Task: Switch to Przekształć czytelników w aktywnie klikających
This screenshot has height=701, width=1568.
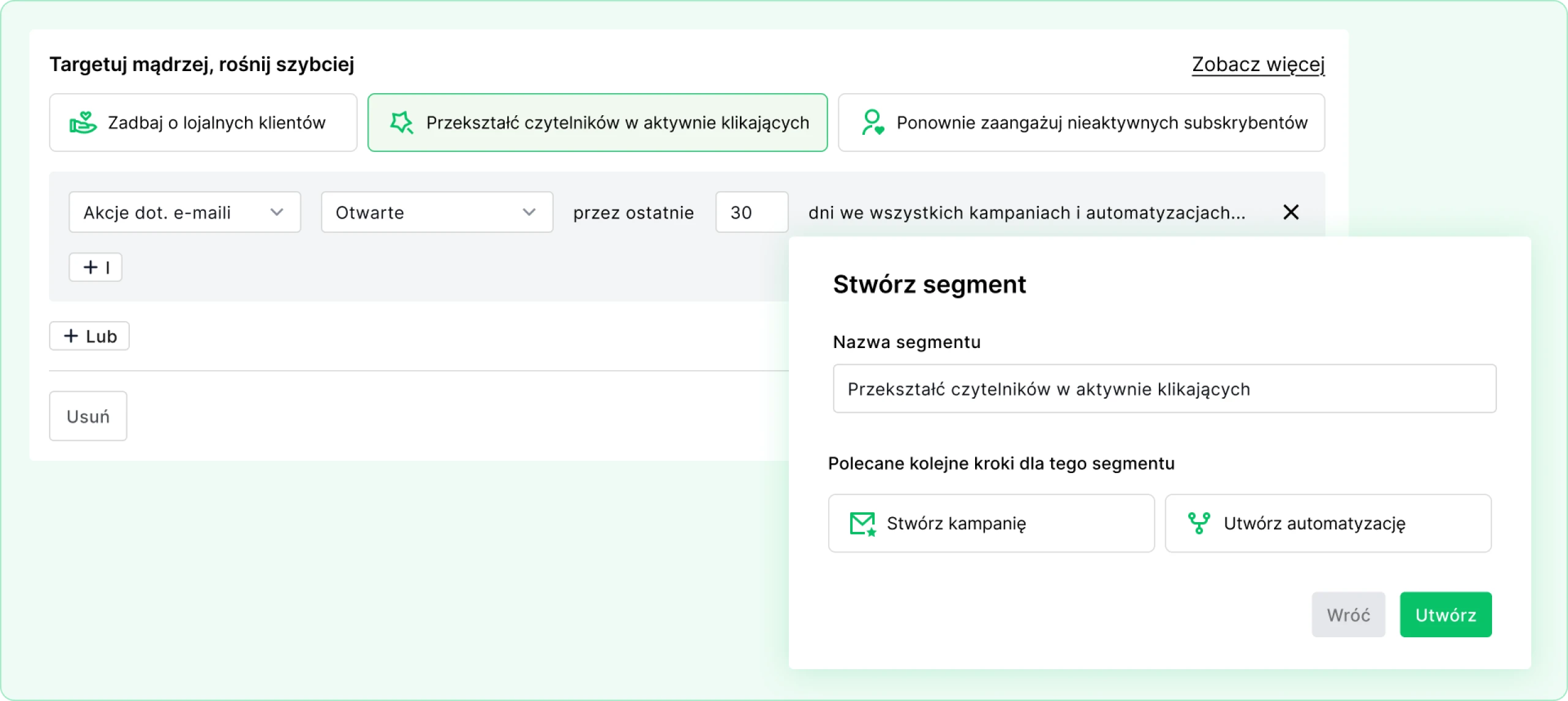Action: [x=597, y=123]
